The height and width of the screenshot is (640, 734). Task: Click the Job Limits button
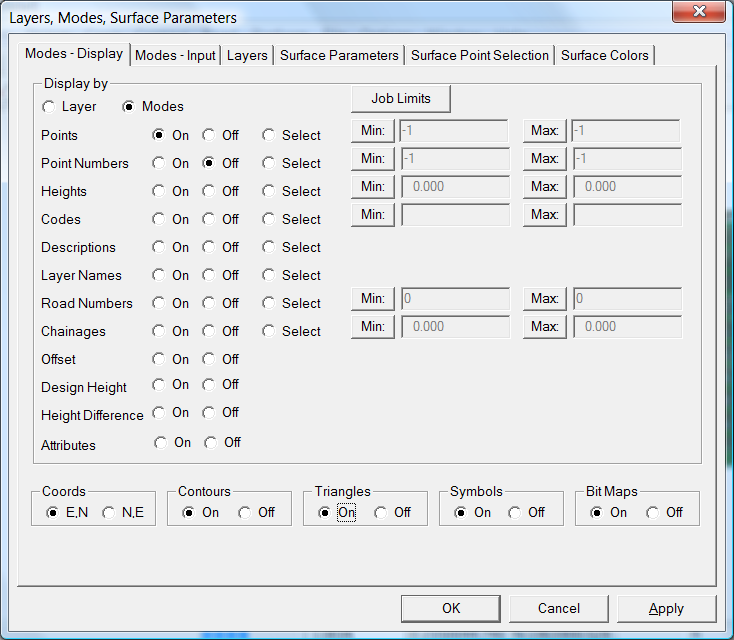(x=401, y=98)
